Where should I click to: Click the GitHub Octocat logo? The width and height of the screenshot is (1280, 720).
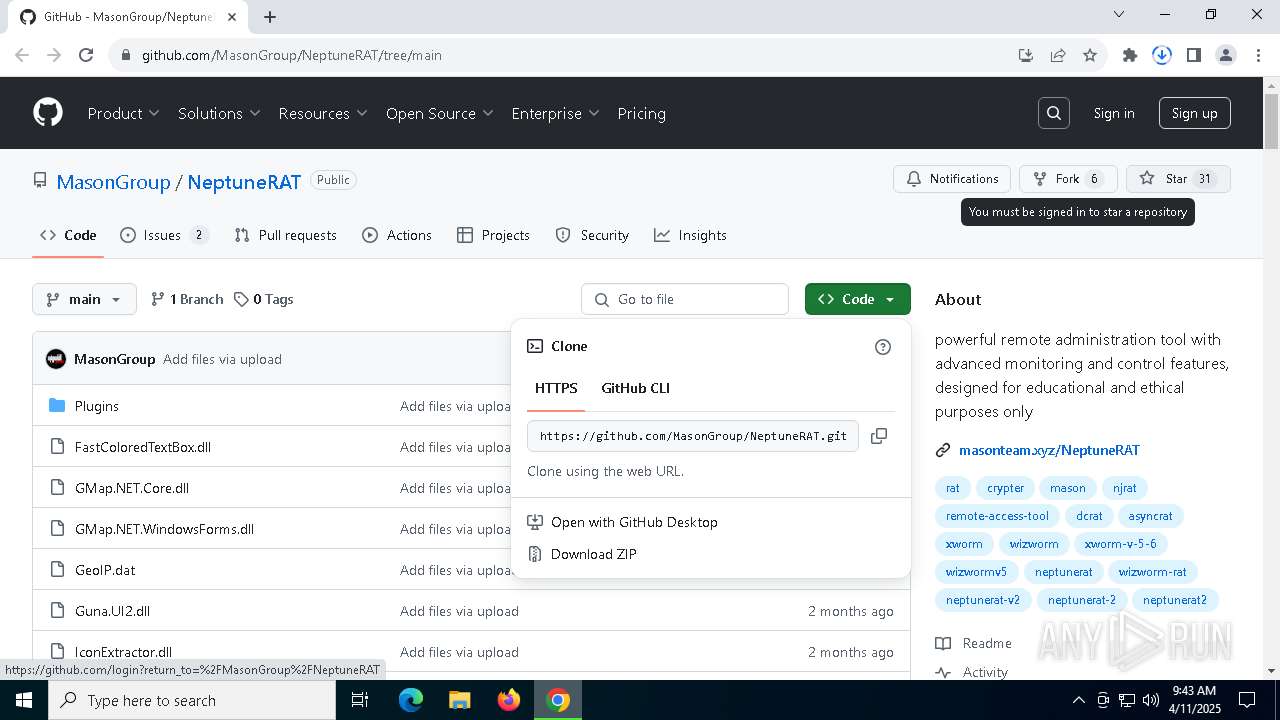tap(48, 113)
